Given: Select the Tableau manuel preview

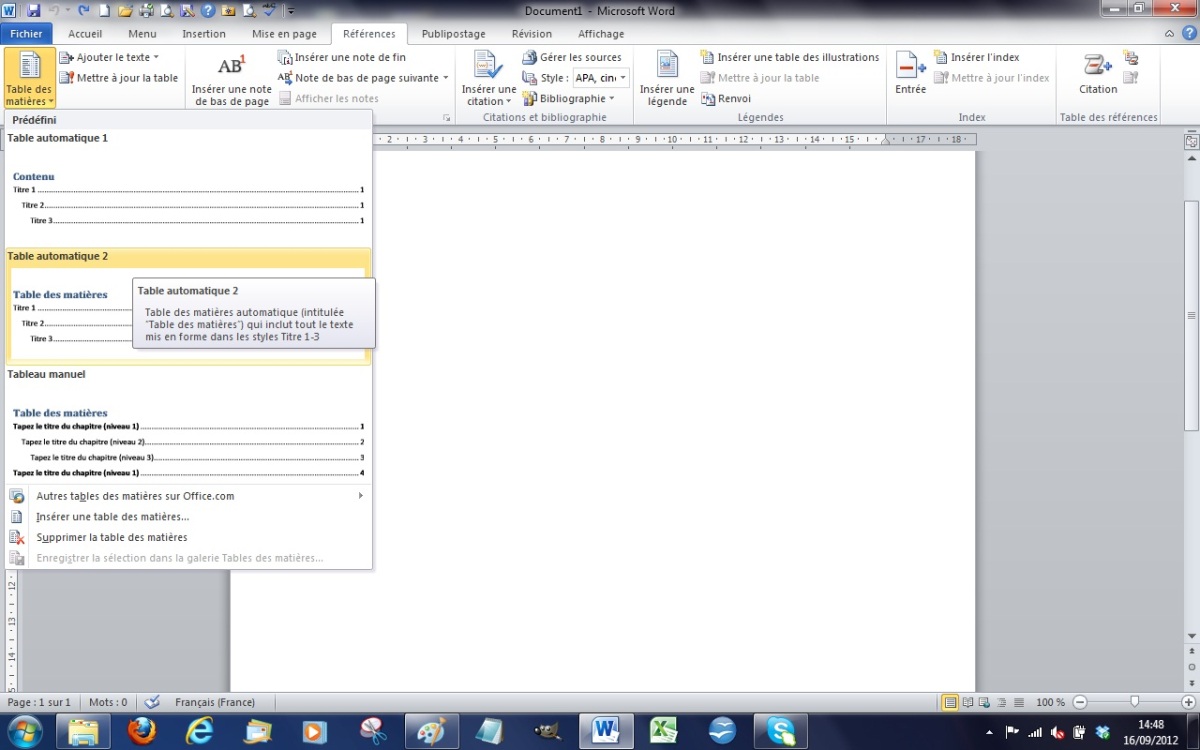Looking at the screenshot, I should tap(188, 425).
